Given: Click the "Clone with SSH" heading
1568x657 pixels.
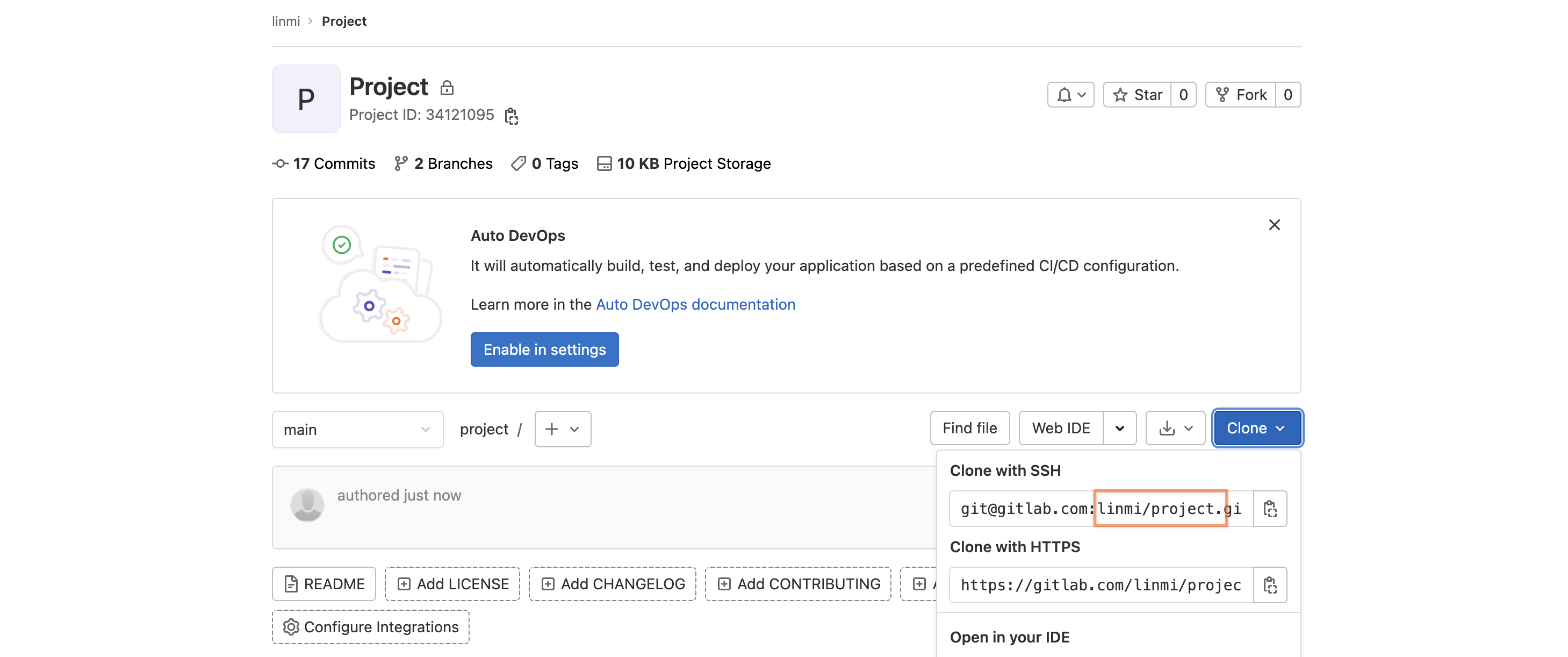Looking at the screenshot, I should (x=1005, y=470).
